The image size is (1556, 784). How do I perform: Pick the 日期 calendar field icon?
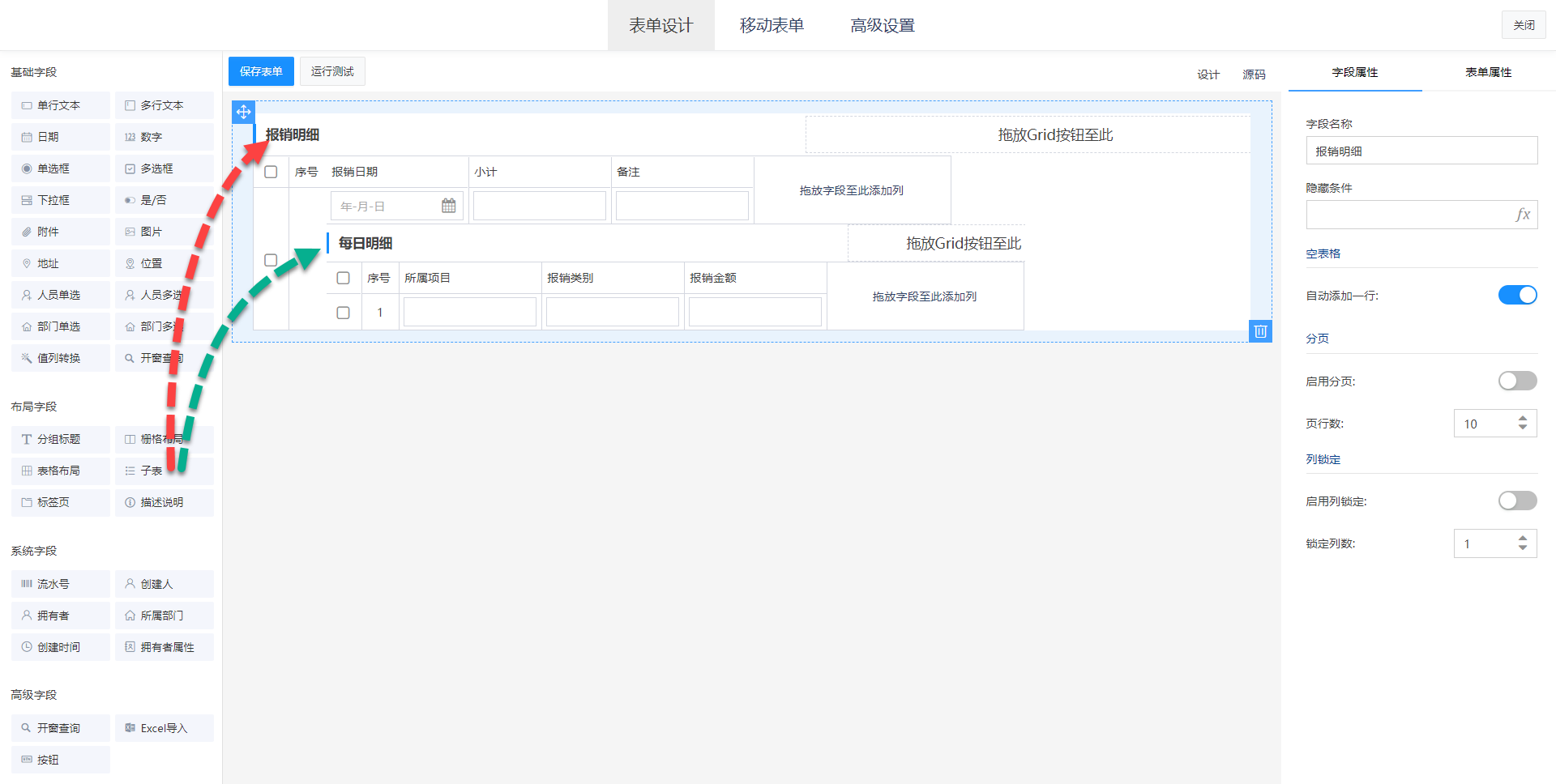click(27, 137)
